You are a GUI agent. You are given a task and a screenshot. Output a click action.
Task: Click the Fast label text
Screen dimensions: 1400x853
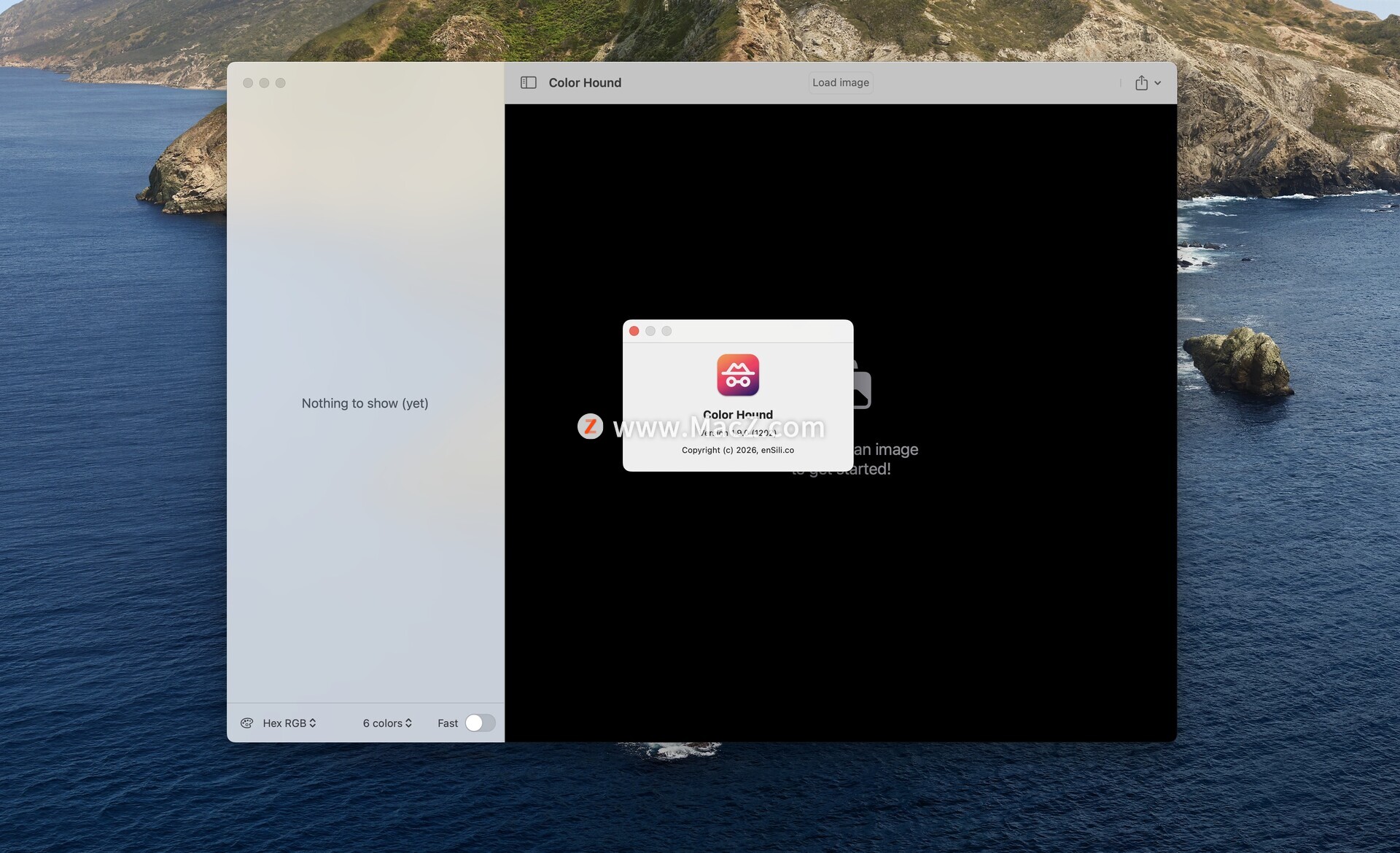[x=448, y=723]
